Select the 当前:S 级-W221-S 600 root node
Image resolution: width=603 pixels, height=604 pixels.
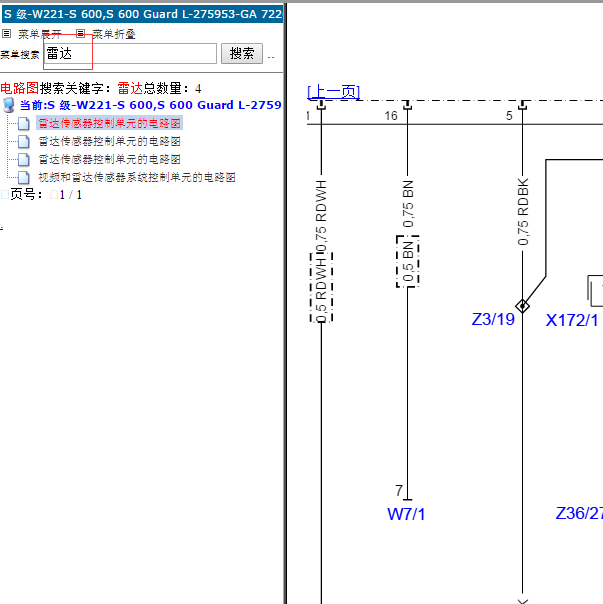pyautogui.click(x=151, y=105)
